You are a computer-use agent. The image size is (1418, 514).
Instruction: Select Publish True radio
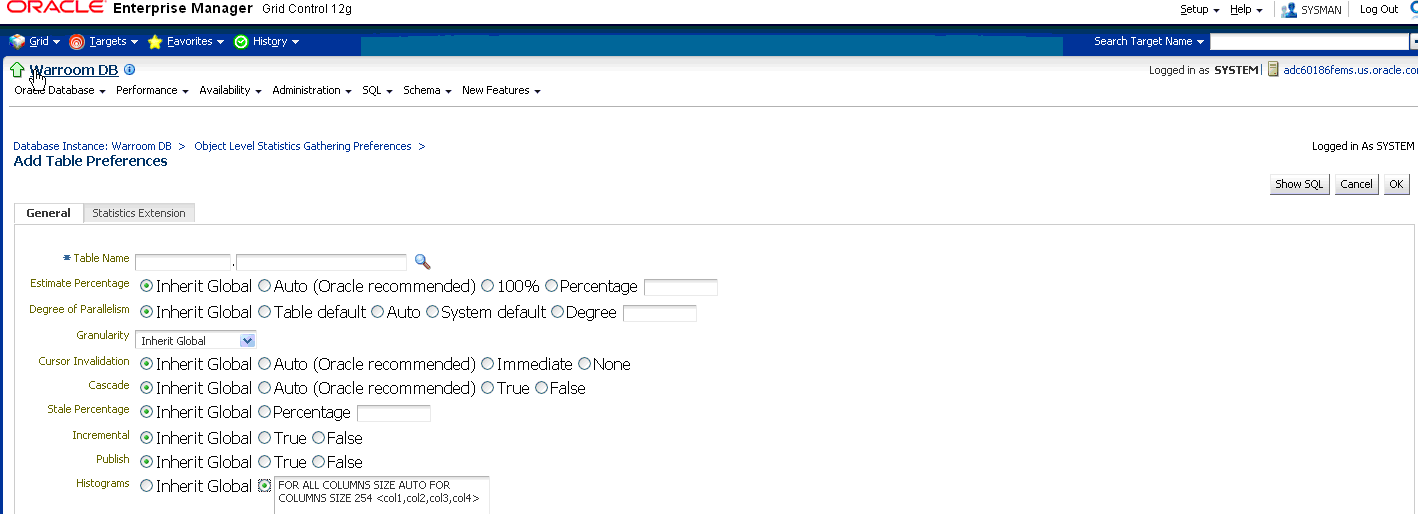(265, 462)
